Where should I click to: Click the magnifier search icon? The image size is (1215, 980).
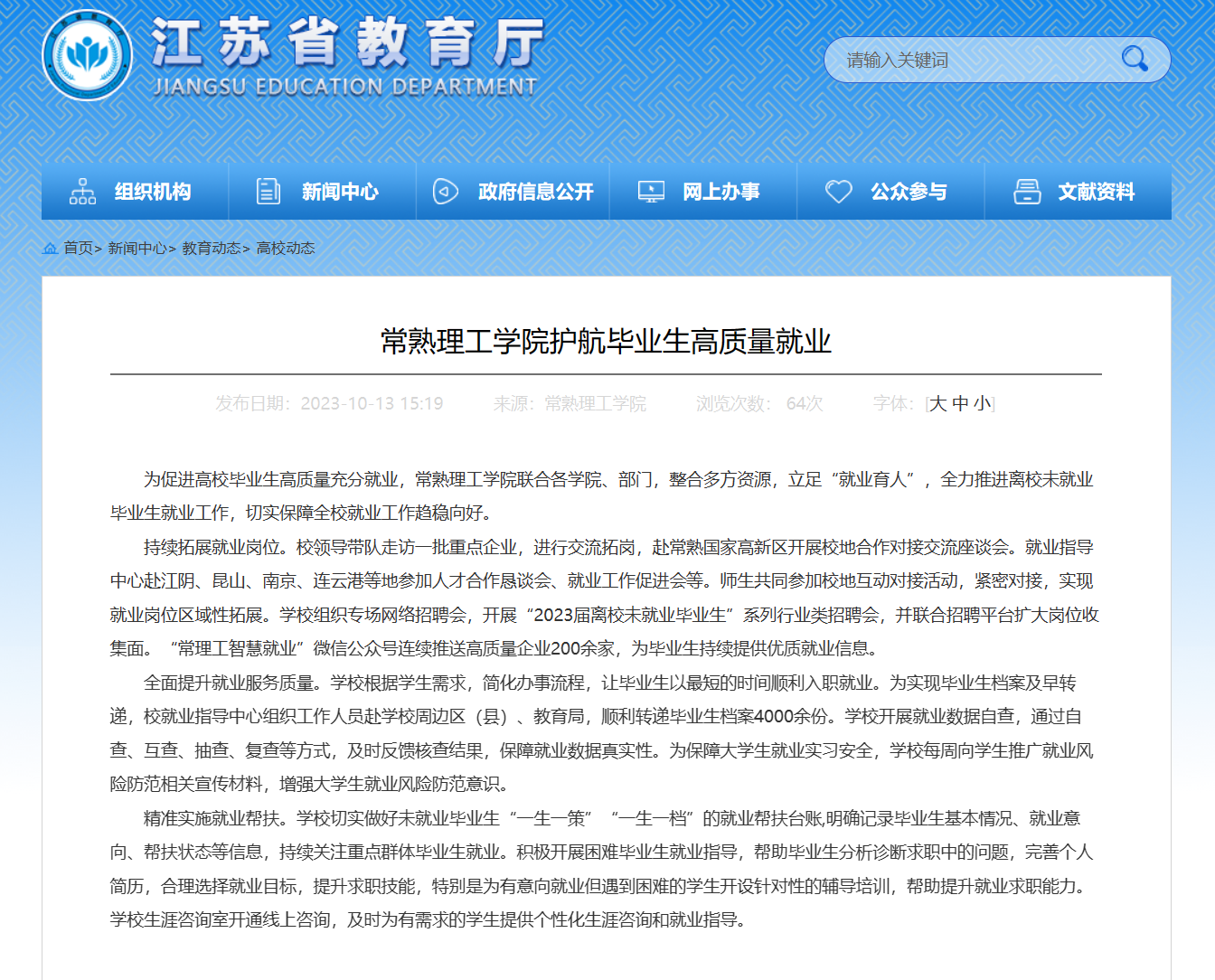pos(1135,60)
